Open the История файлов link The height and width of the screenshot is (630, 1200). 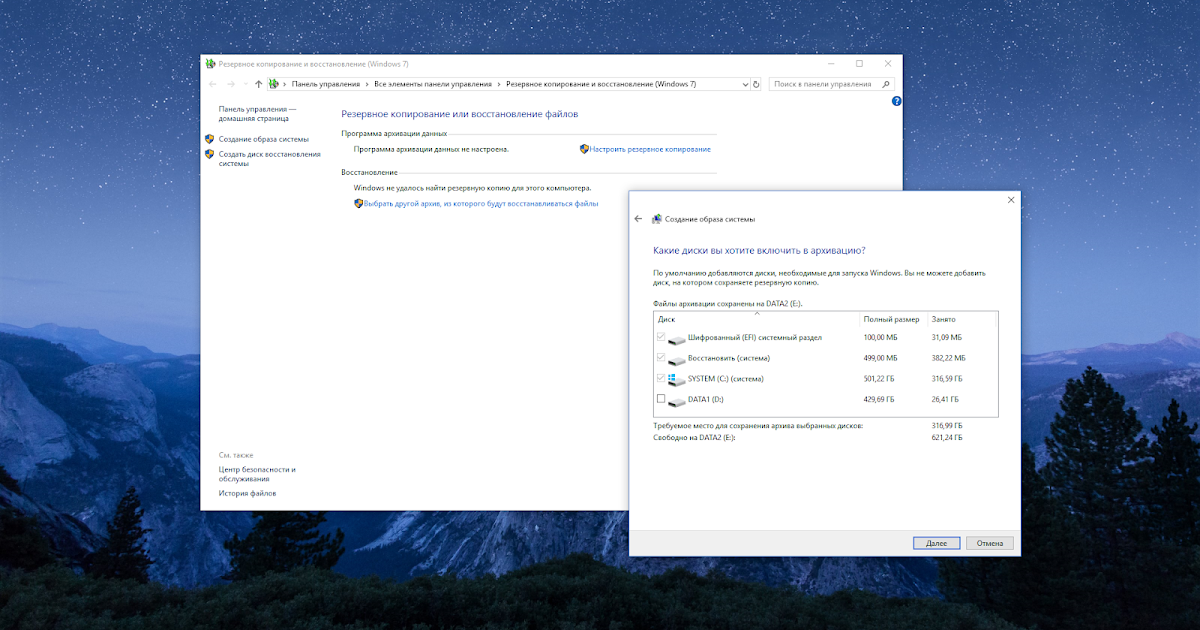coord(248,493)
